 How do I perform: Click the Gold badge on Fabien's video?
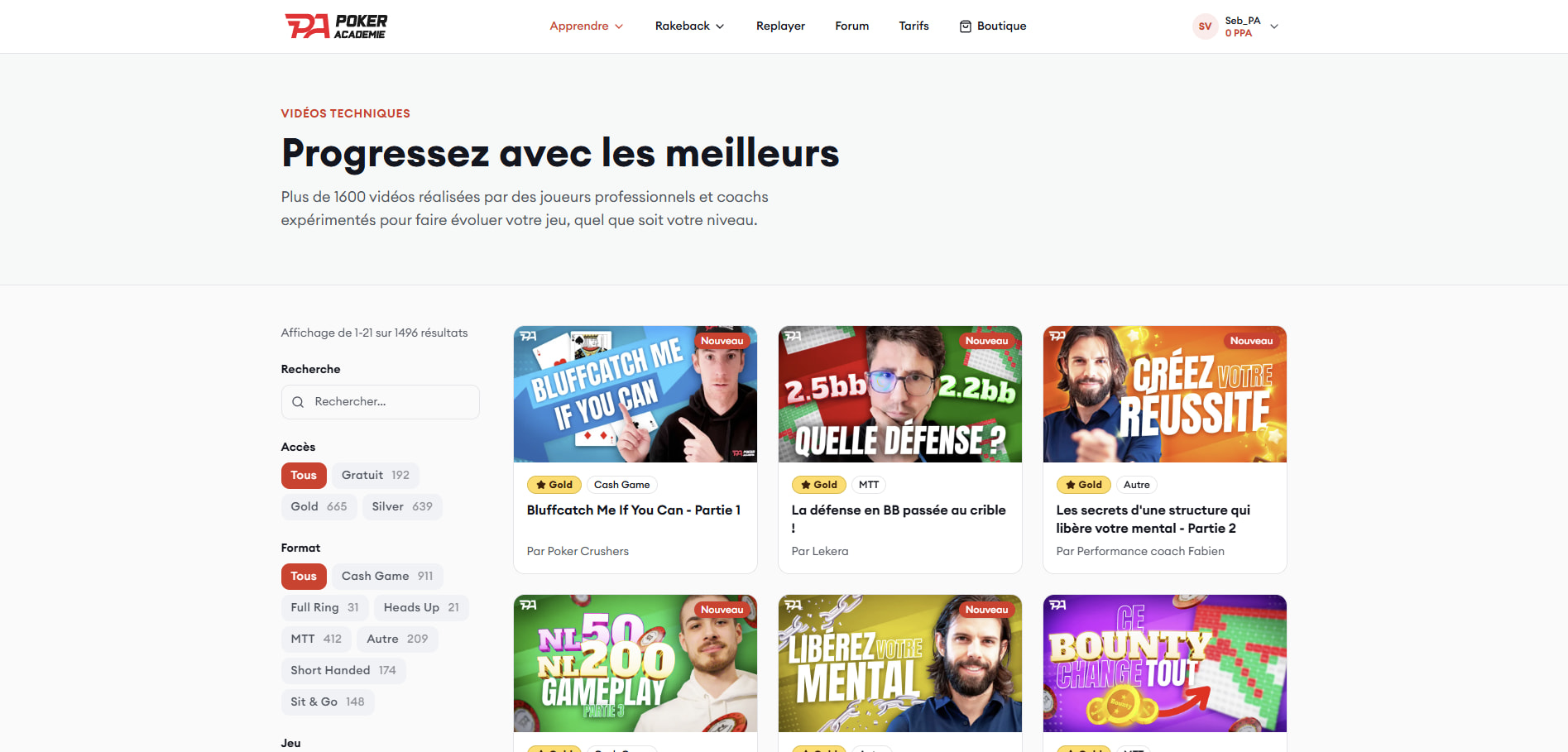1084,485
